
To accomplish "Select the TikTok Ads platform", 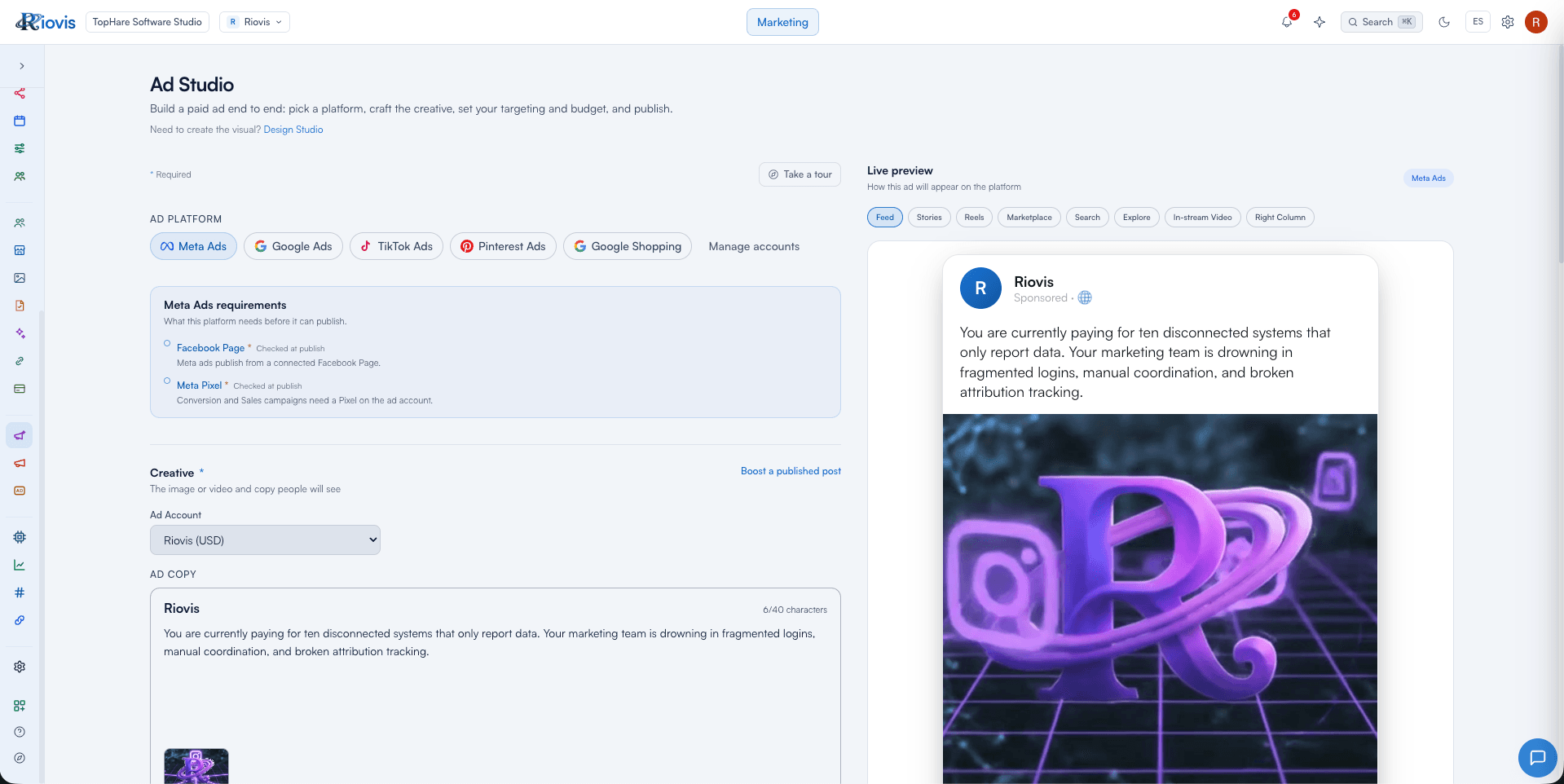I will tap(397, 246).
